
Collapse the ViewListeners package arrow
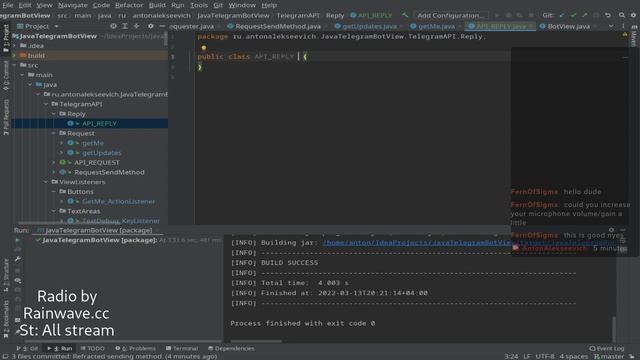46,182
